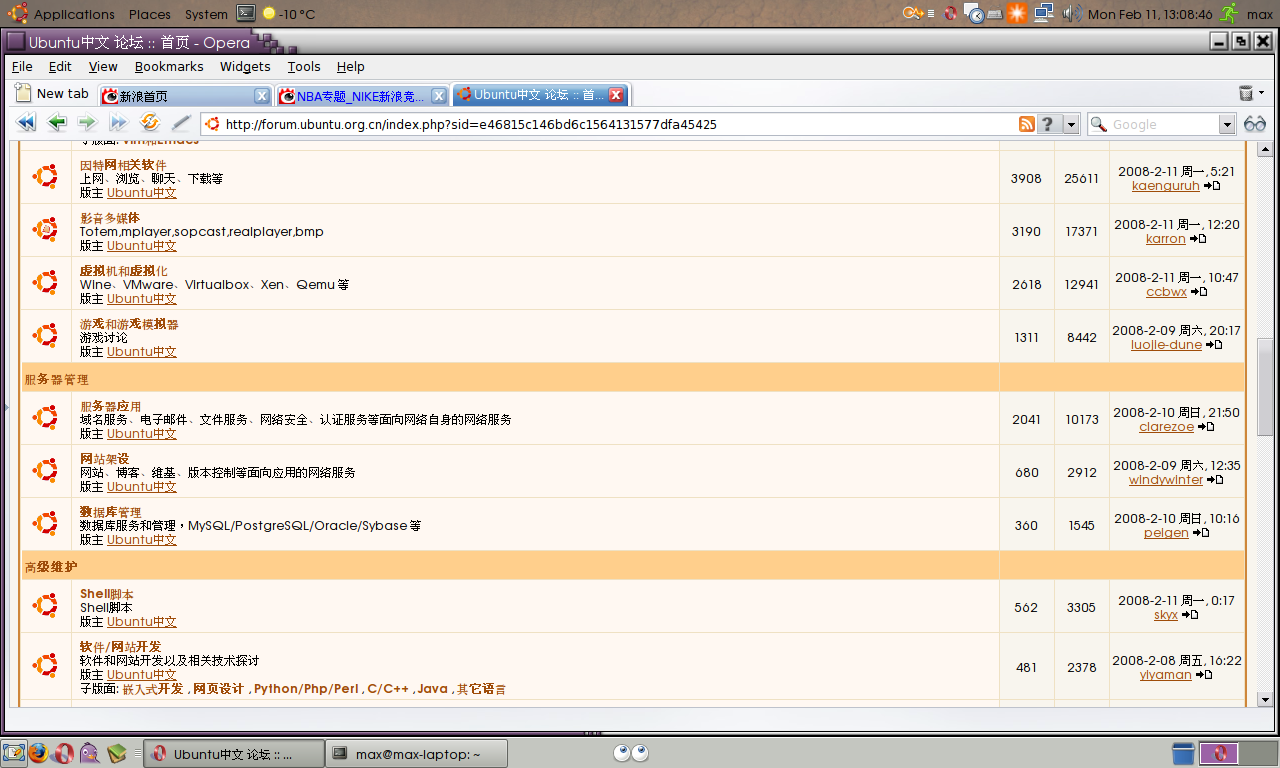The image size is (1280, 768).
Task: Click the vertical scrollbar thumb
Action: click(1264, 386)
